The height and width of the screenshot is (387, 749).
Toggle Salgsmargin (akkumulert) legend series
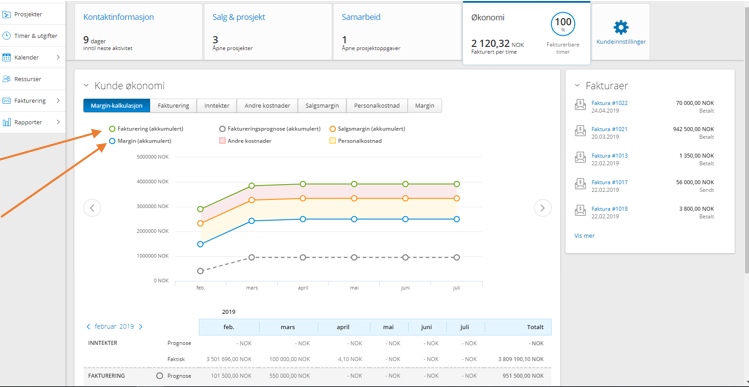coord(367,129)
